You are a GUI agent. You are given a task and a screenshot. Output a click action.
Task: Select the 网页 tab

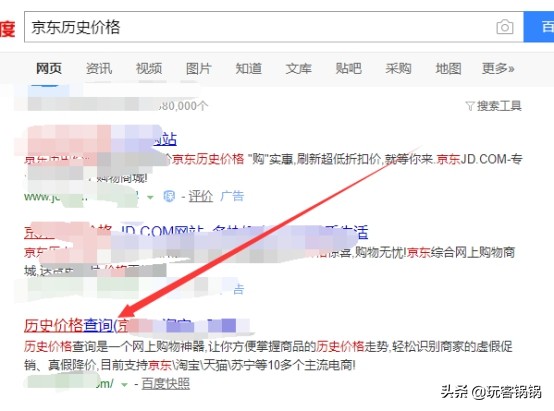click(49, 68)
